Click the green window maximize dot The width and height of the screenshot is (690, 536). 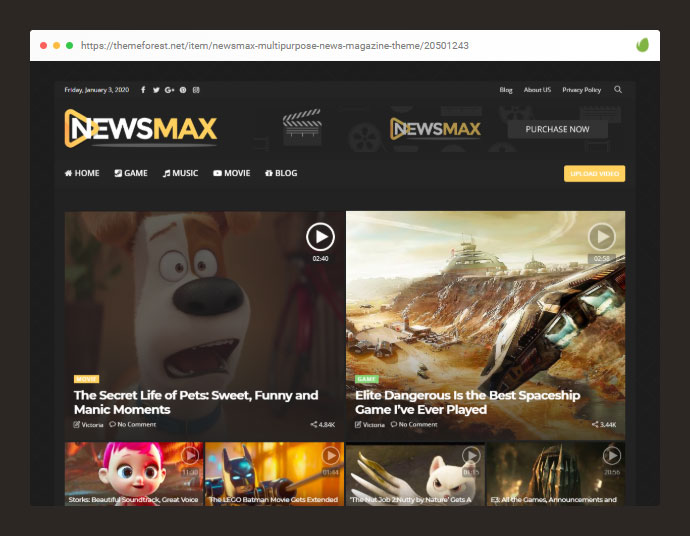tap(70, 45)
